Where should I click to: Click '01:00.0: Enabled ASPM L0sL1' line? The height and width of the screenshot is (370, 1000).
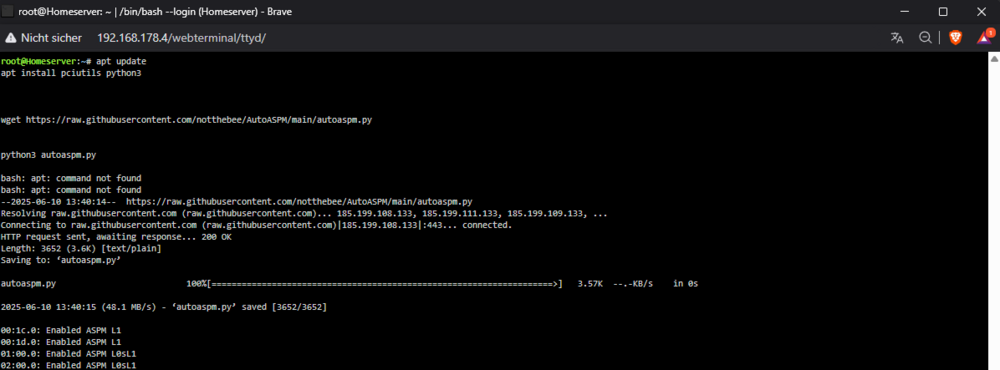(68, 353)
